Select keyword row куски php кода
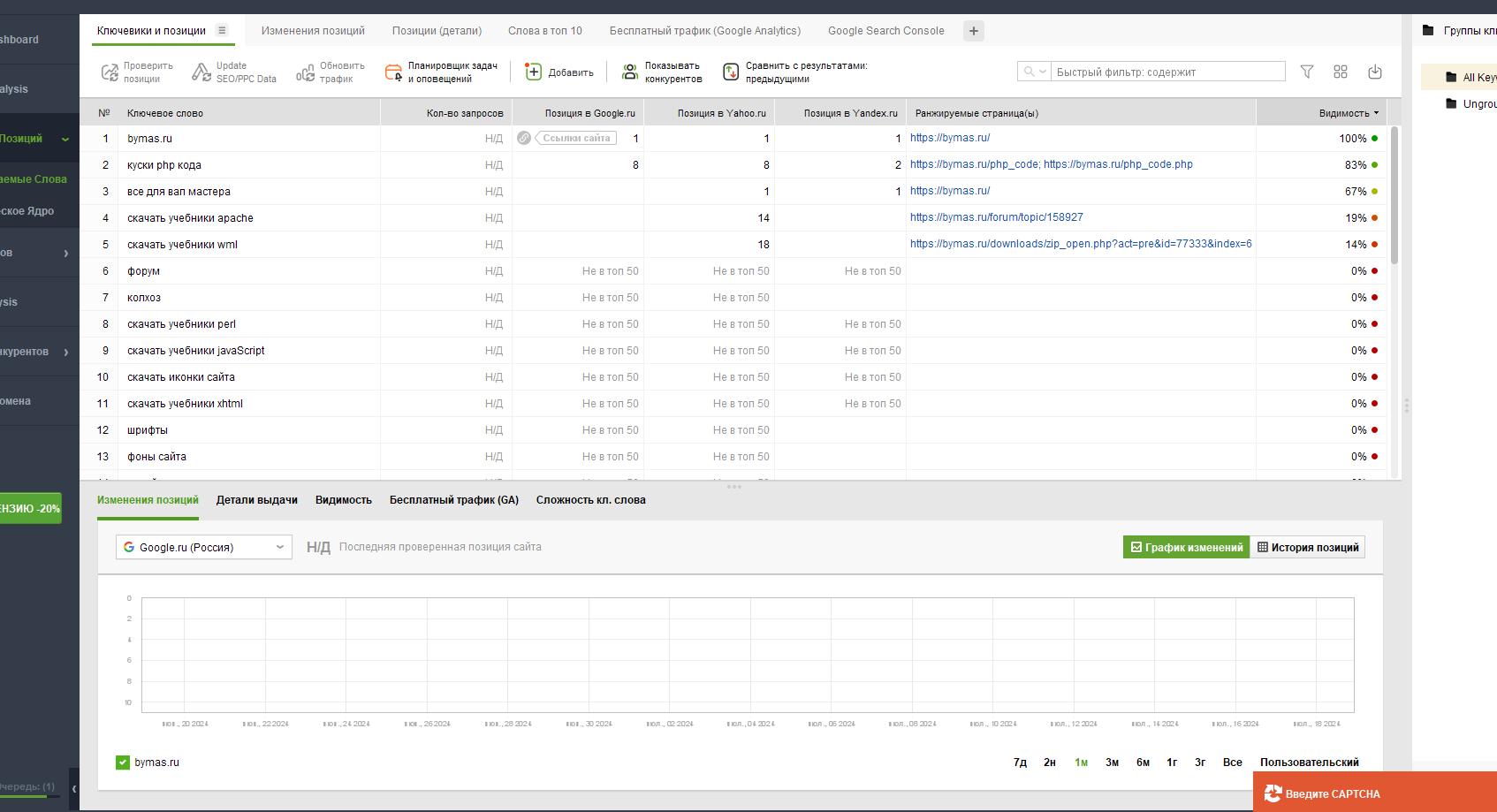Image resolution: width=1497 pixels, height=812 pixels. [x=733, y=165]
